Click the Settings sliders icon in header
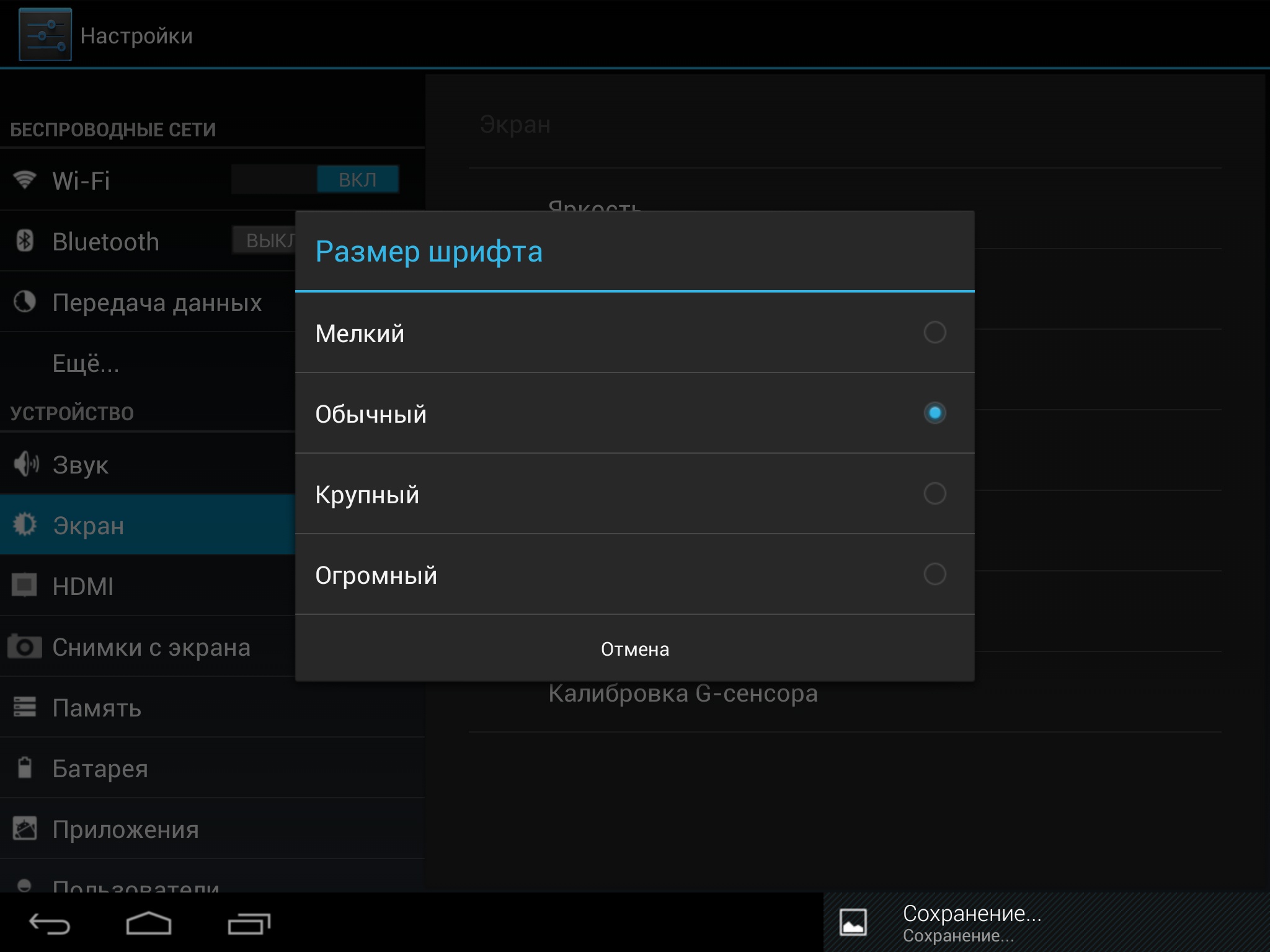1270x952 pixels. point(45,34)
